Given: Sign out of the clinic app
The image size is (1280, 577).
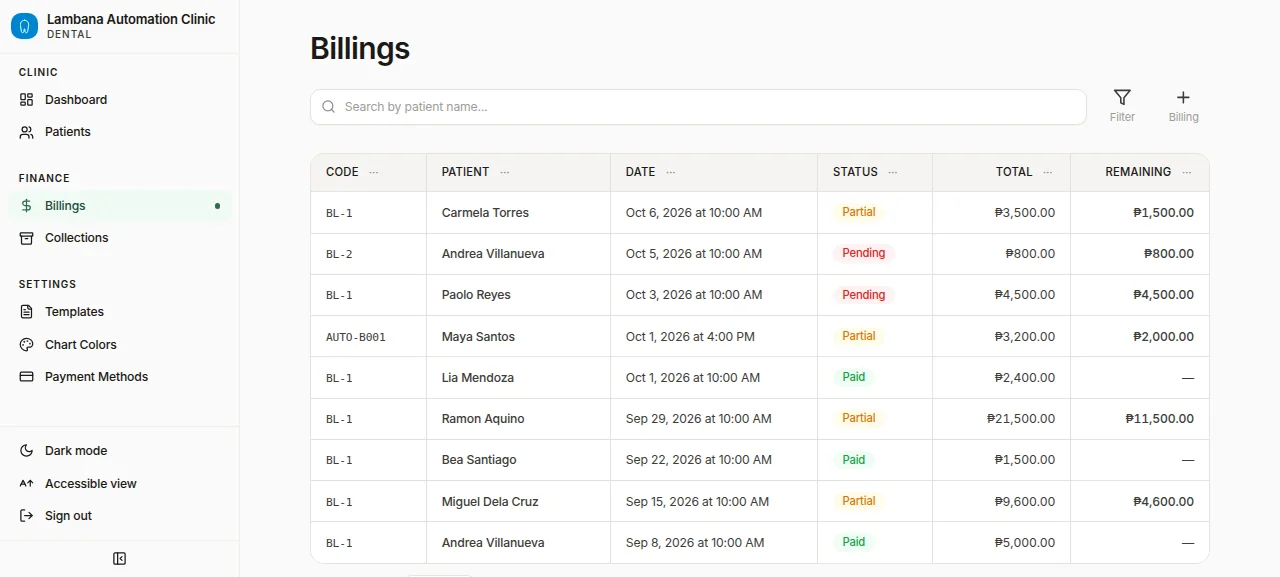Looking at the screenshot, I should 120,516.
